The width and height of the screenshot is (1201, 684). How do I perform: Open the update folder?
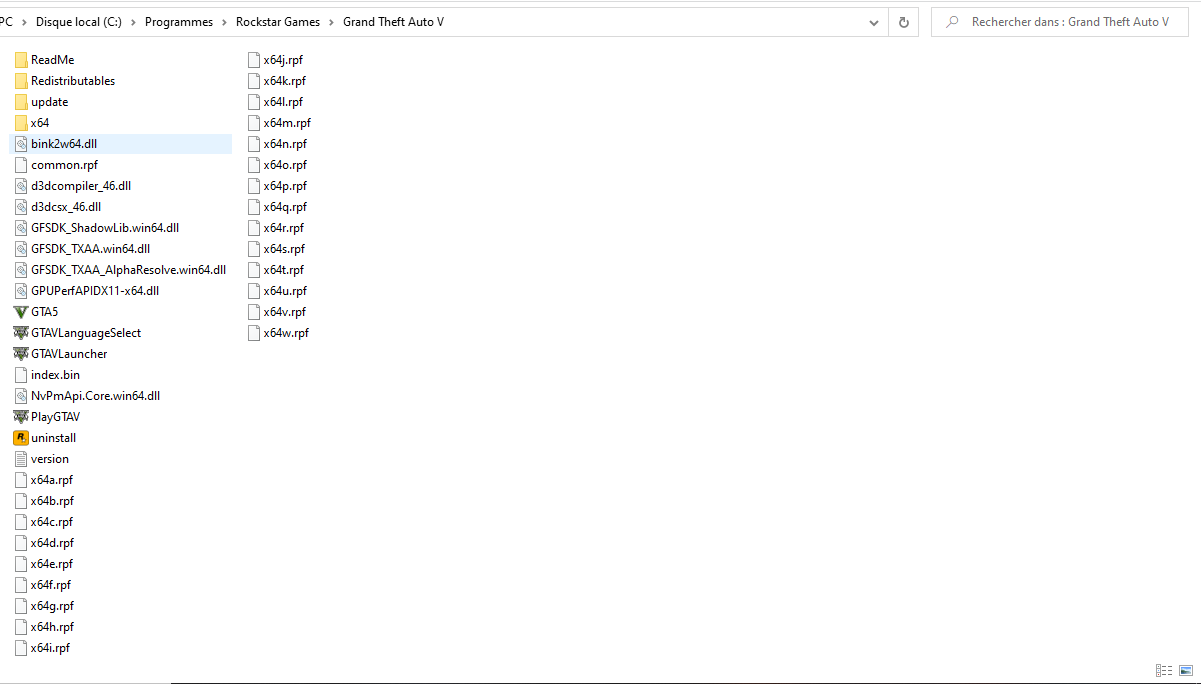click(48, 101)
